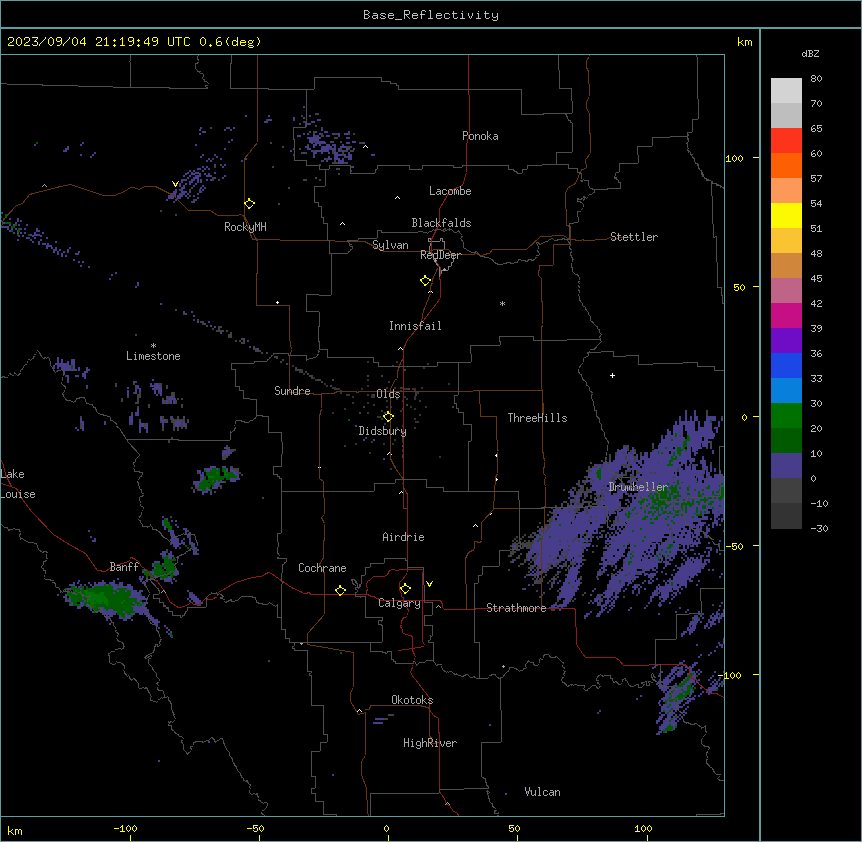Click the Stettler city label
This screenshot has width=862, height=842.
[x=633, y=237]
